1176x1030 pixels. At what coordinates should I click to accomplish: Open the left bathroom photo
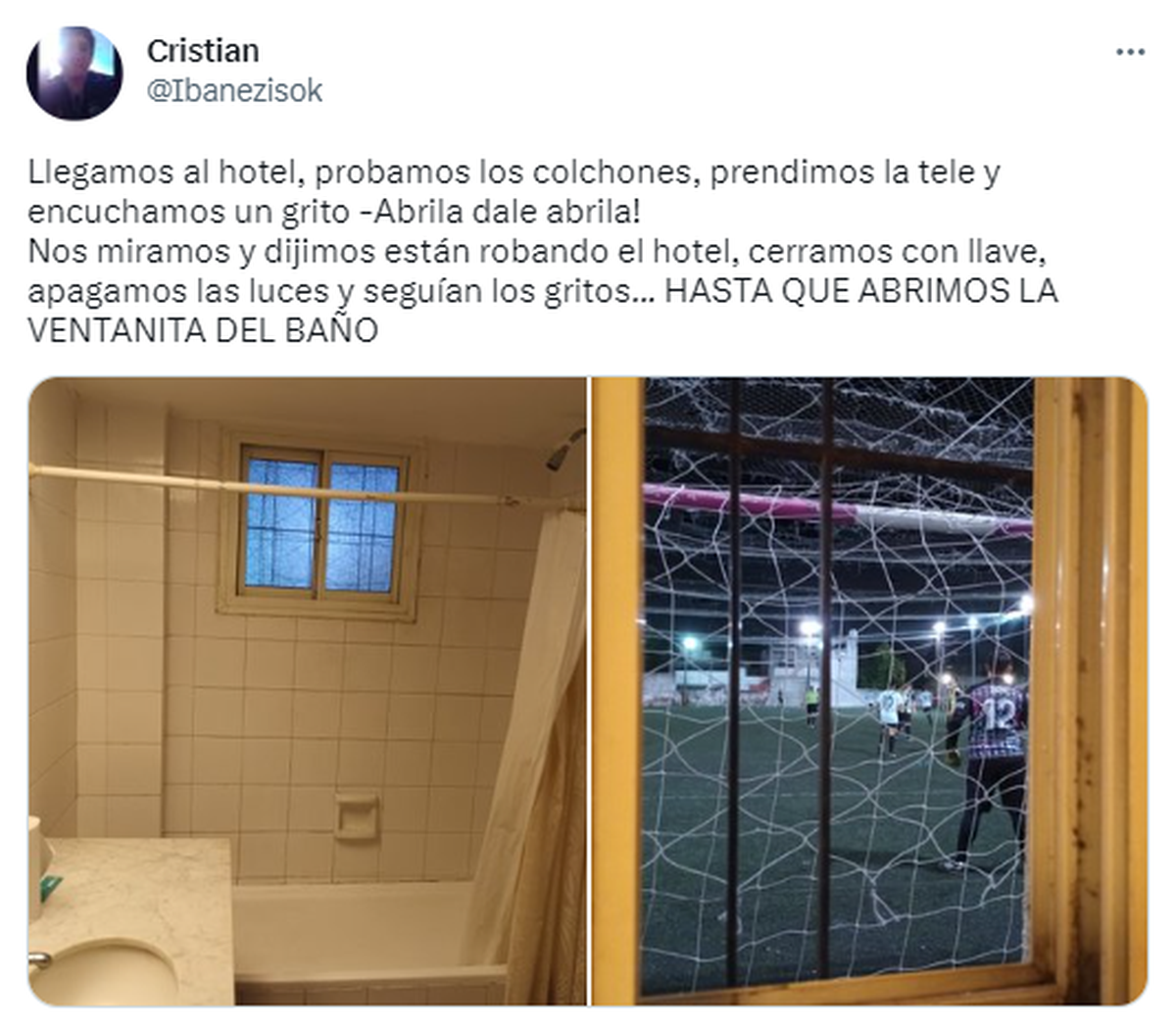(x=307, y=691)
